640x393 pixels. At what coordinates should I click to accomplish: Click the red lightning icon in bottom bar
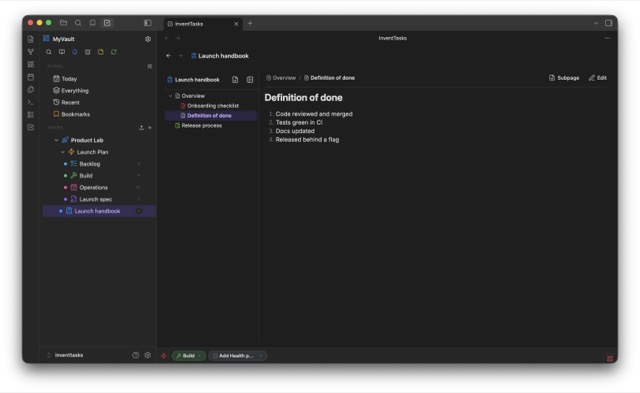coord(164,355)
